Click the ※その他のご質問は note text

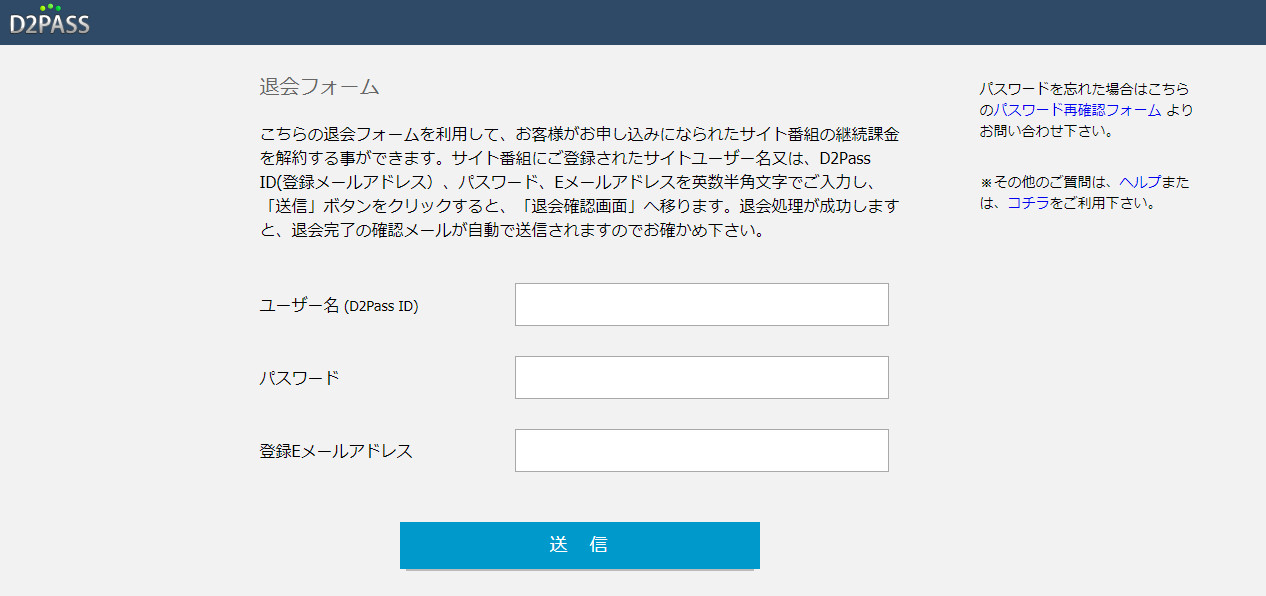(1048, 182)
